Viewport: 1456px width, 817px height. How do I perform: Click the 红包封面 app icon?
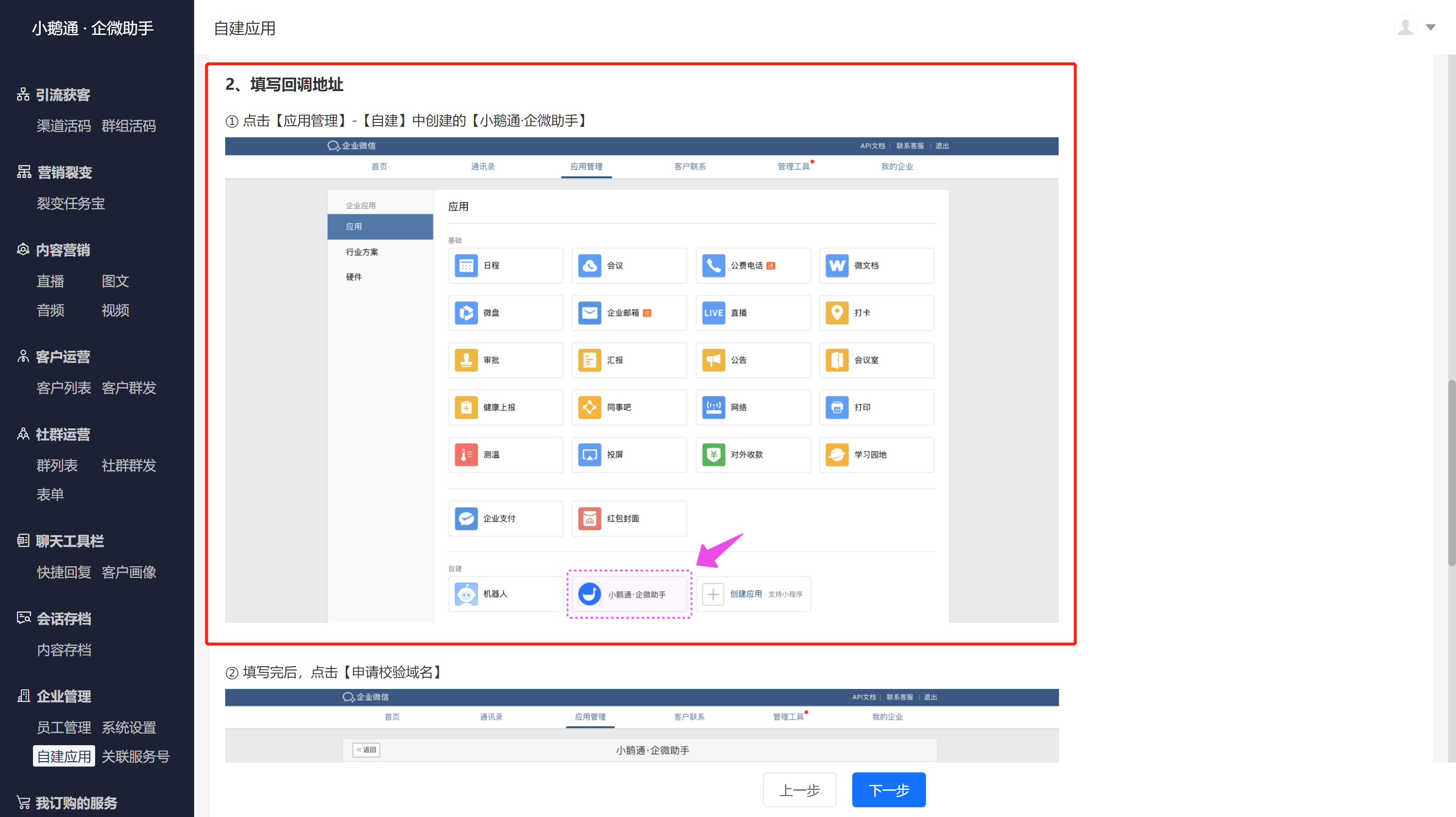(x=590, y=518)
